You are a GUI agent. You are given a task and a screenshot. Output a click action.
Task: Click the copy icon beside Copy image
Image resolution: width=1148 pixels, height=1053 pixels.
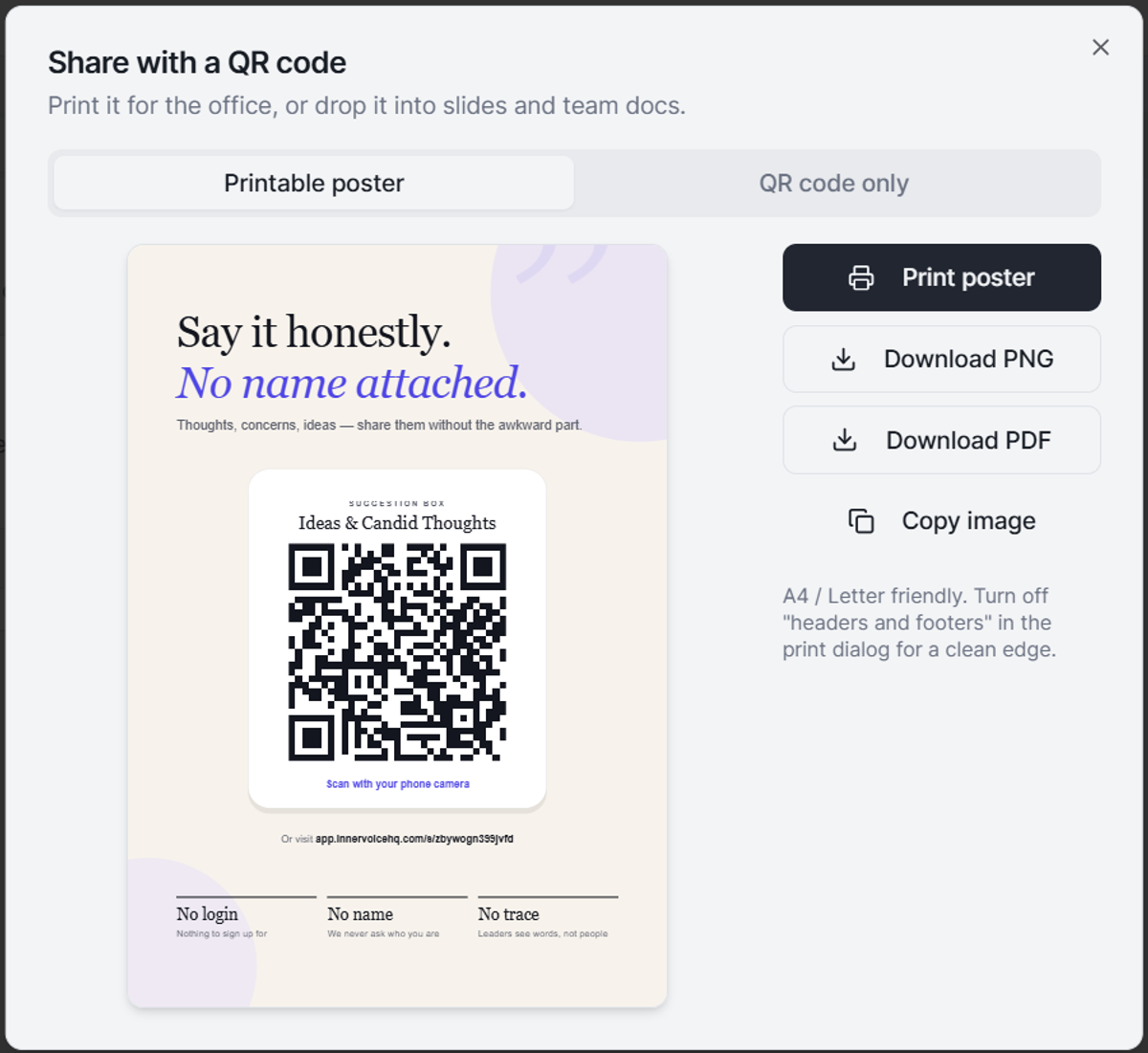(x=861, y=521)
